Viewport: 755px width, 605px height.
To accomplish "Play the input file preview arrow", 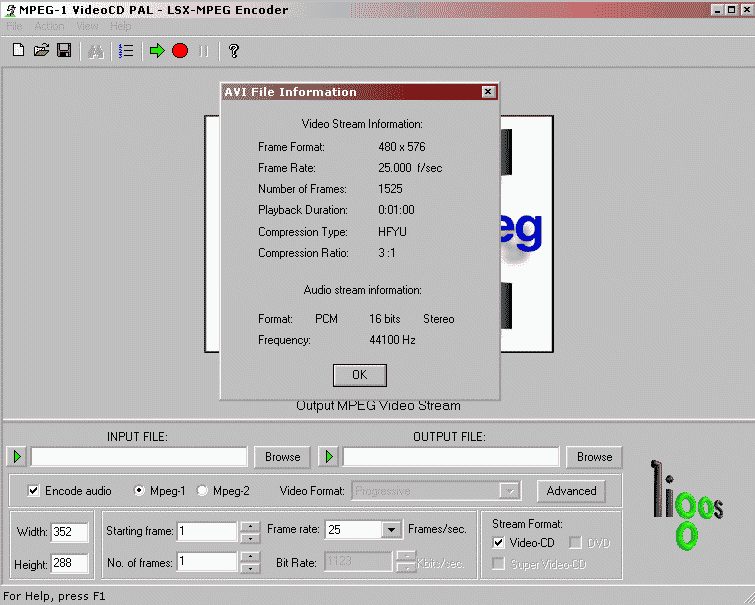I will point(17,456).
